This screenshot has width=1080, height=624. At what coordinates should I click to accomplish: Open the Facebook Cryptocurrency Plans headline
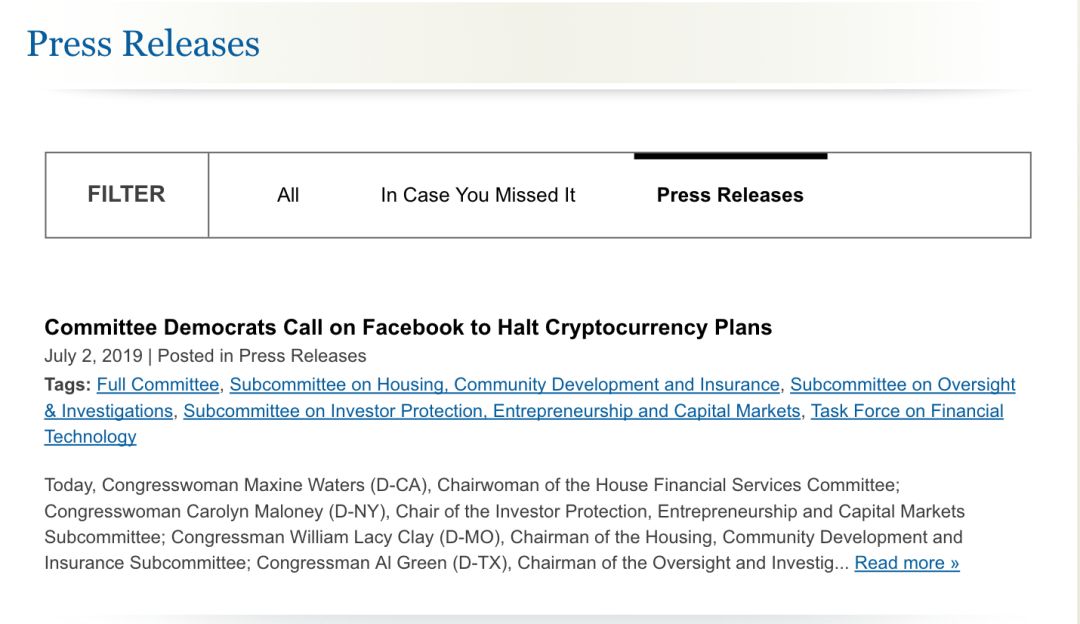coord(408,327)
